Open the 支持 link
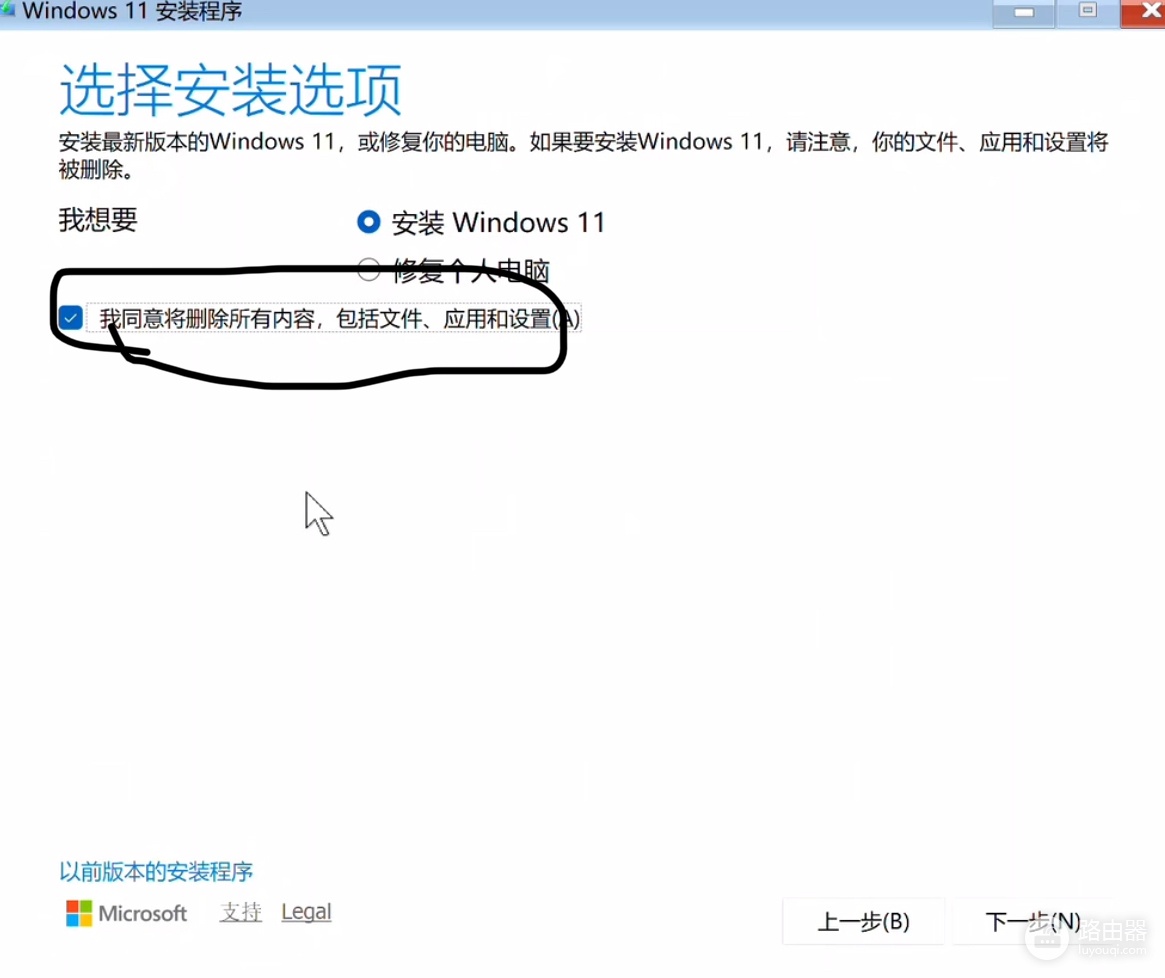 pyautogui.click(x=241, y=912)
